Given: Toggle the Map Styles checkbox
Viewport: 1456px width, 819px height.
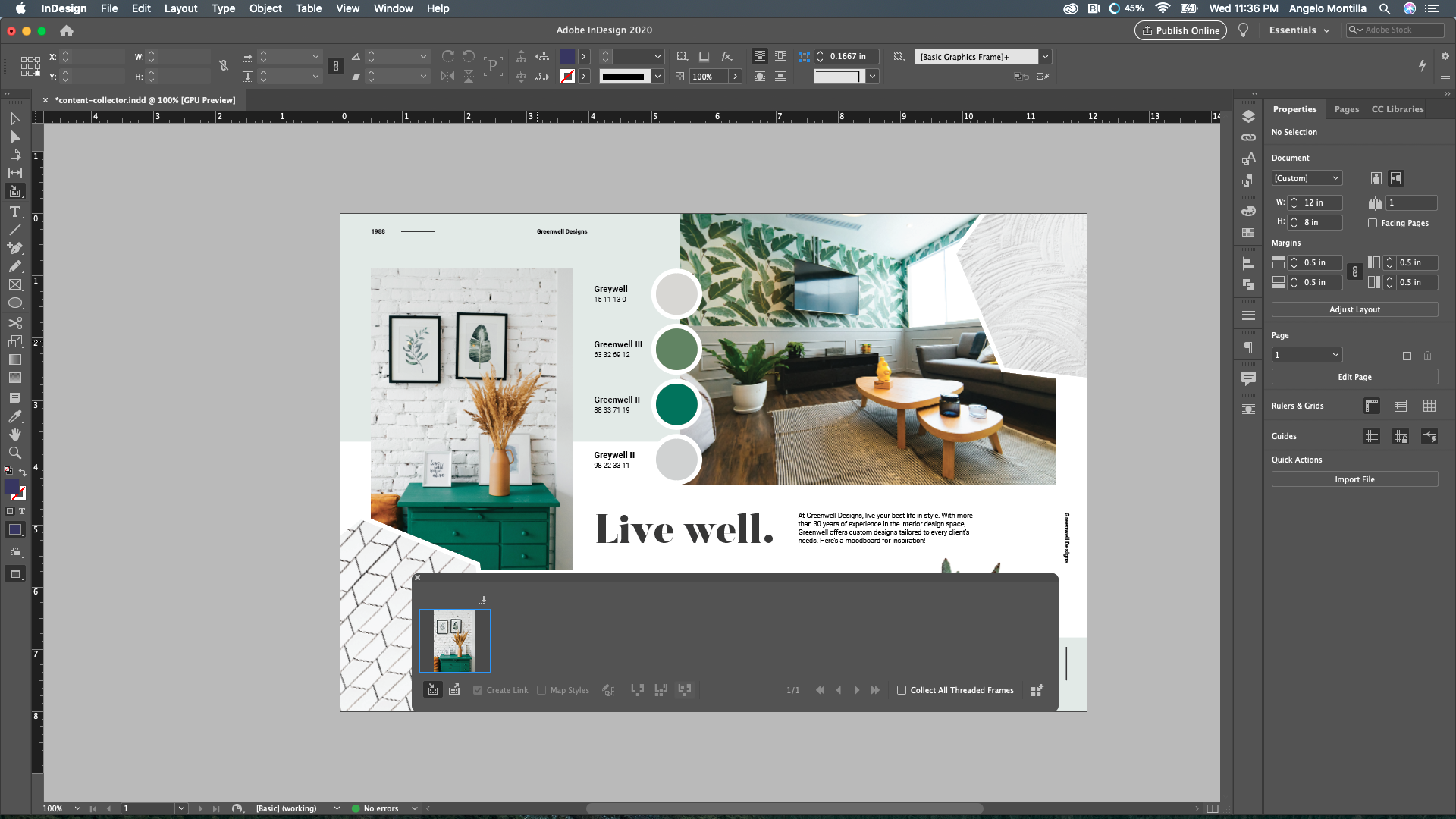Looking at the screenshot, I should 541,690.
